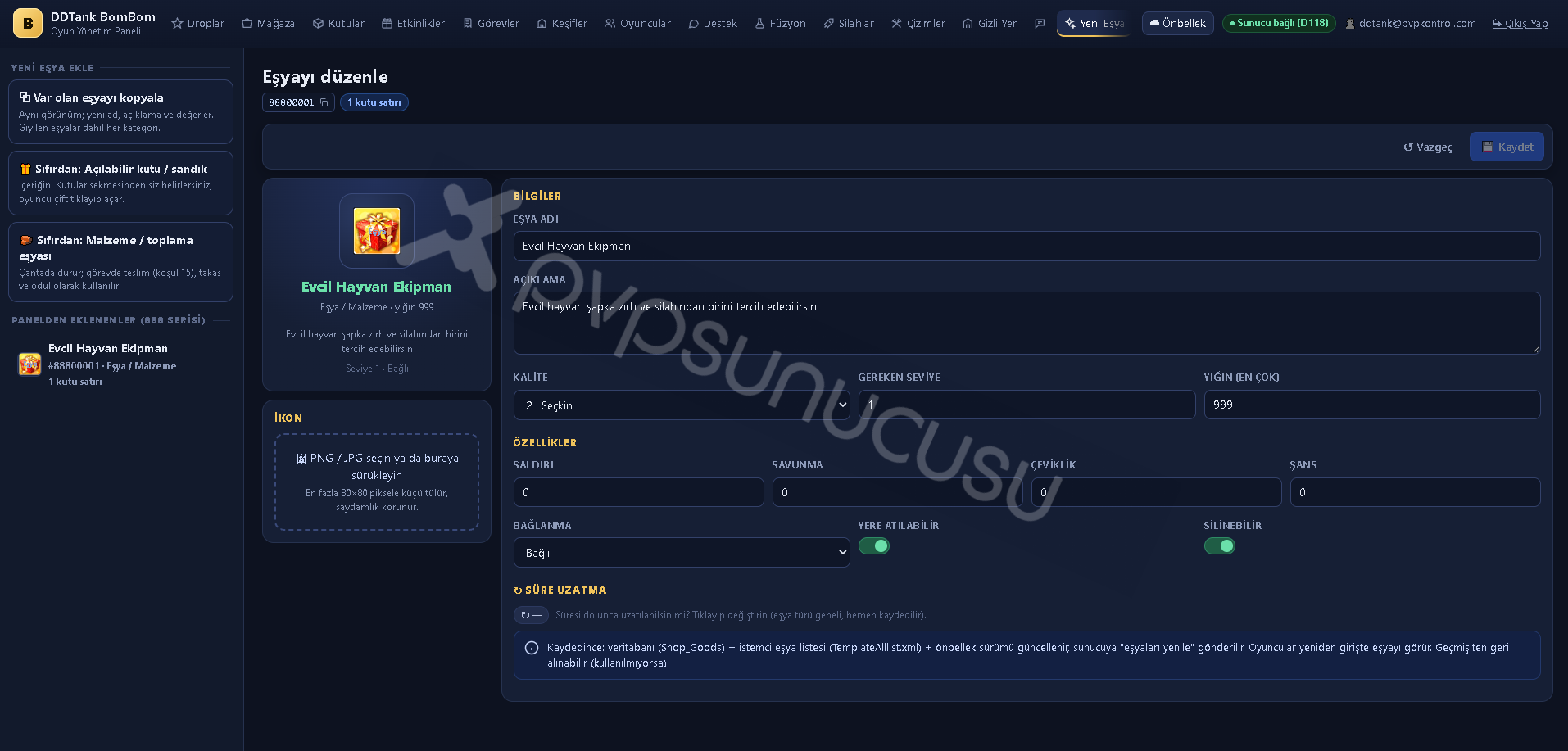
Task: Click the PNG / JPG icon upload dropzone
Action: tap(377, 482)
